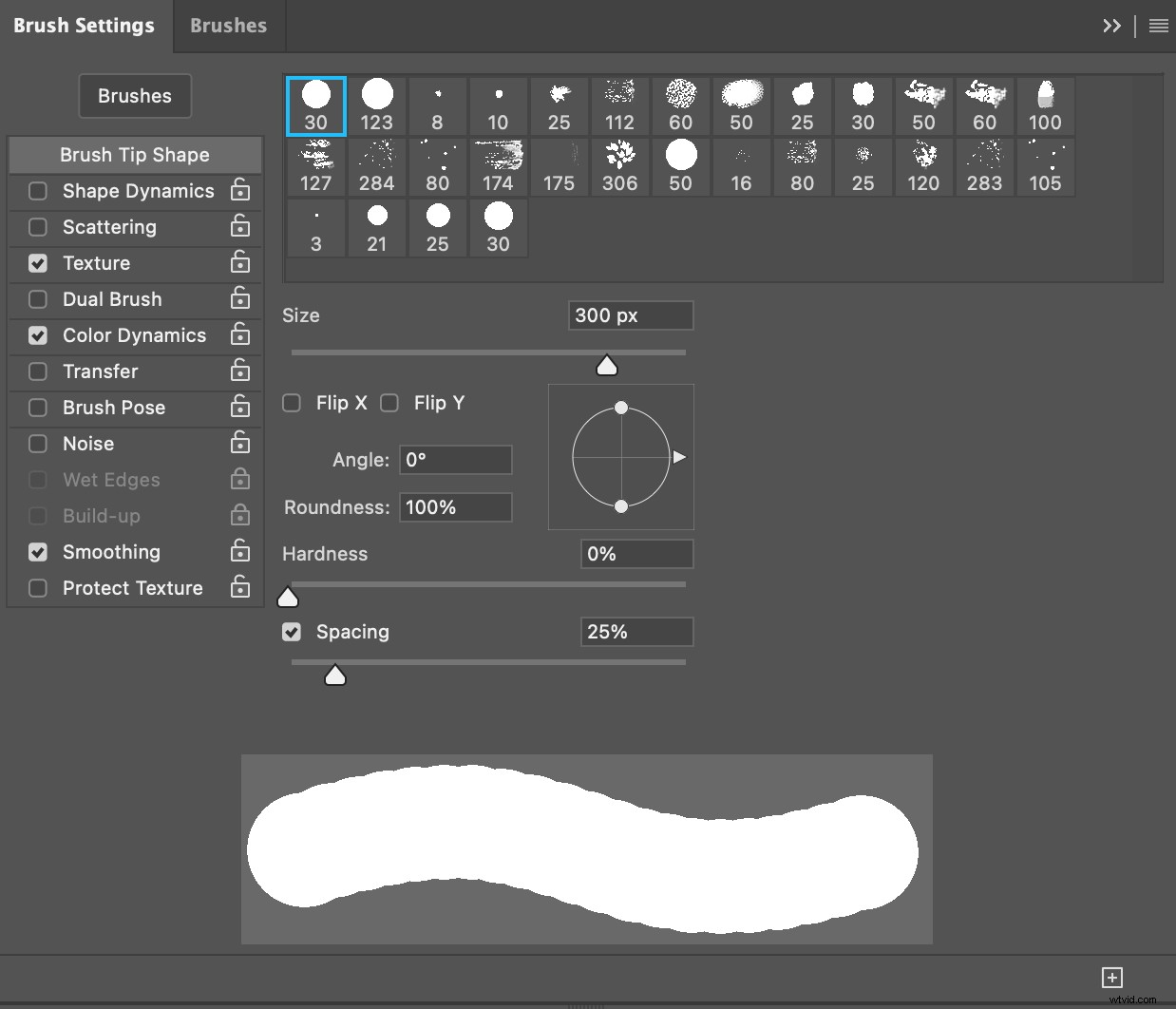Select the Brush Tip Shape section

135,155
